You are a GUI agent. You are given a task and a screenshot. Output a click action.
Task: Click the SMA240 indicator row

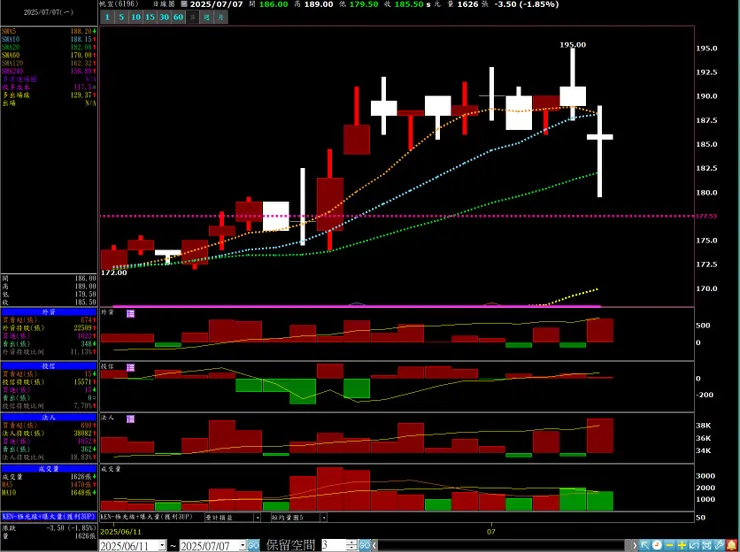[x=49, y=71]
